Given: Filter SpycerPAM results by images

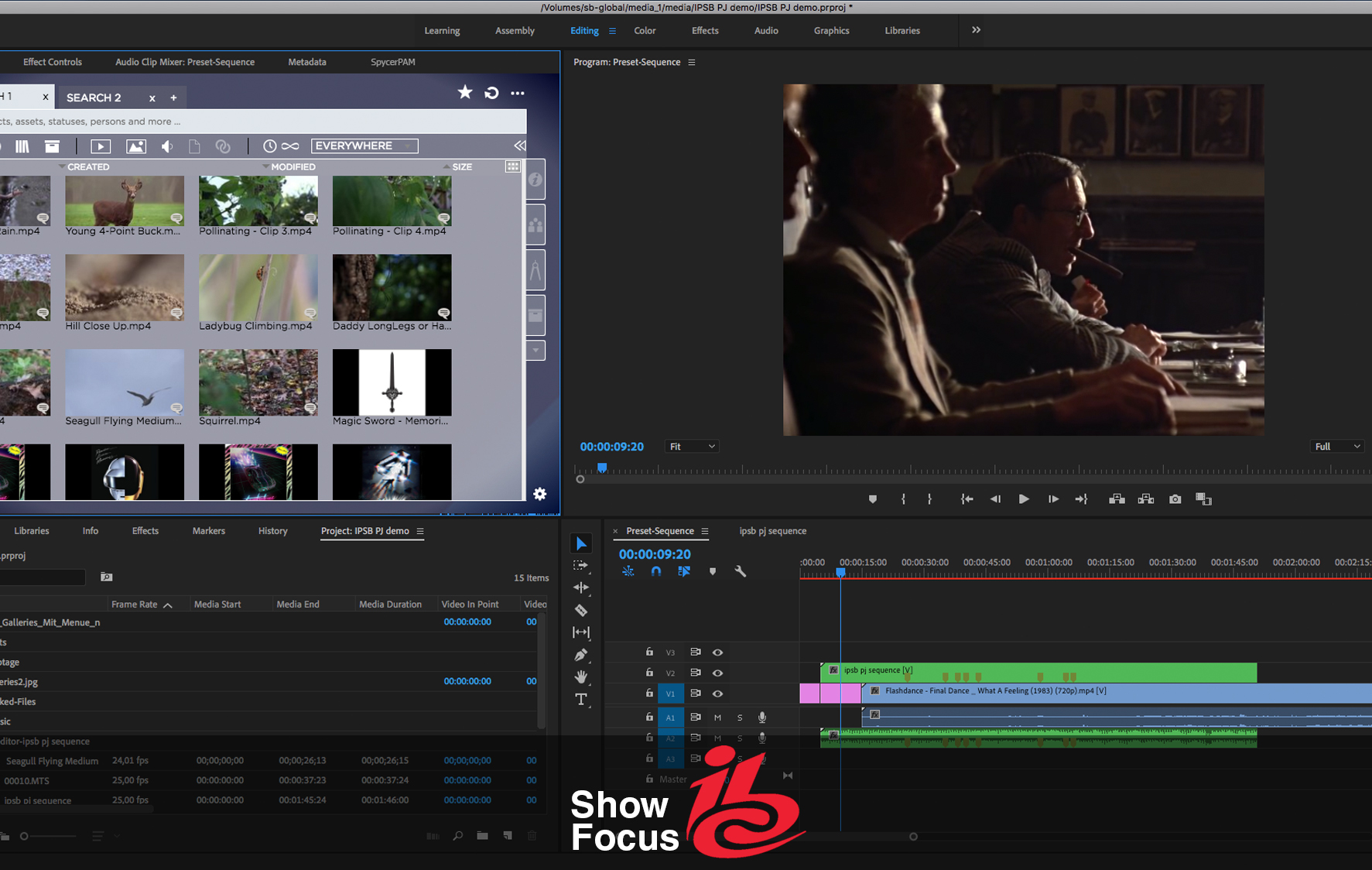Looking at the screenshot, I should (x=136, y=146).
